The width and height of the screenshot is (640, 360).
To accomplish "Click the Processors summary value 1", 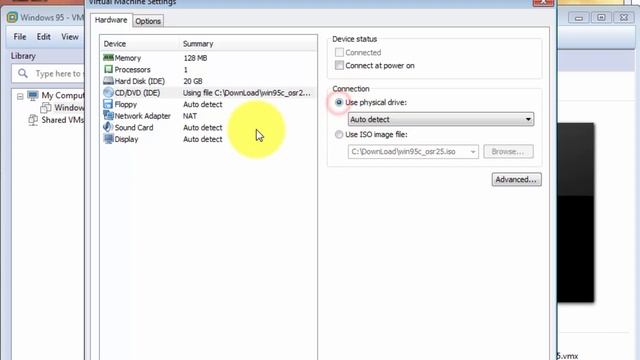I will click(185, 69).
